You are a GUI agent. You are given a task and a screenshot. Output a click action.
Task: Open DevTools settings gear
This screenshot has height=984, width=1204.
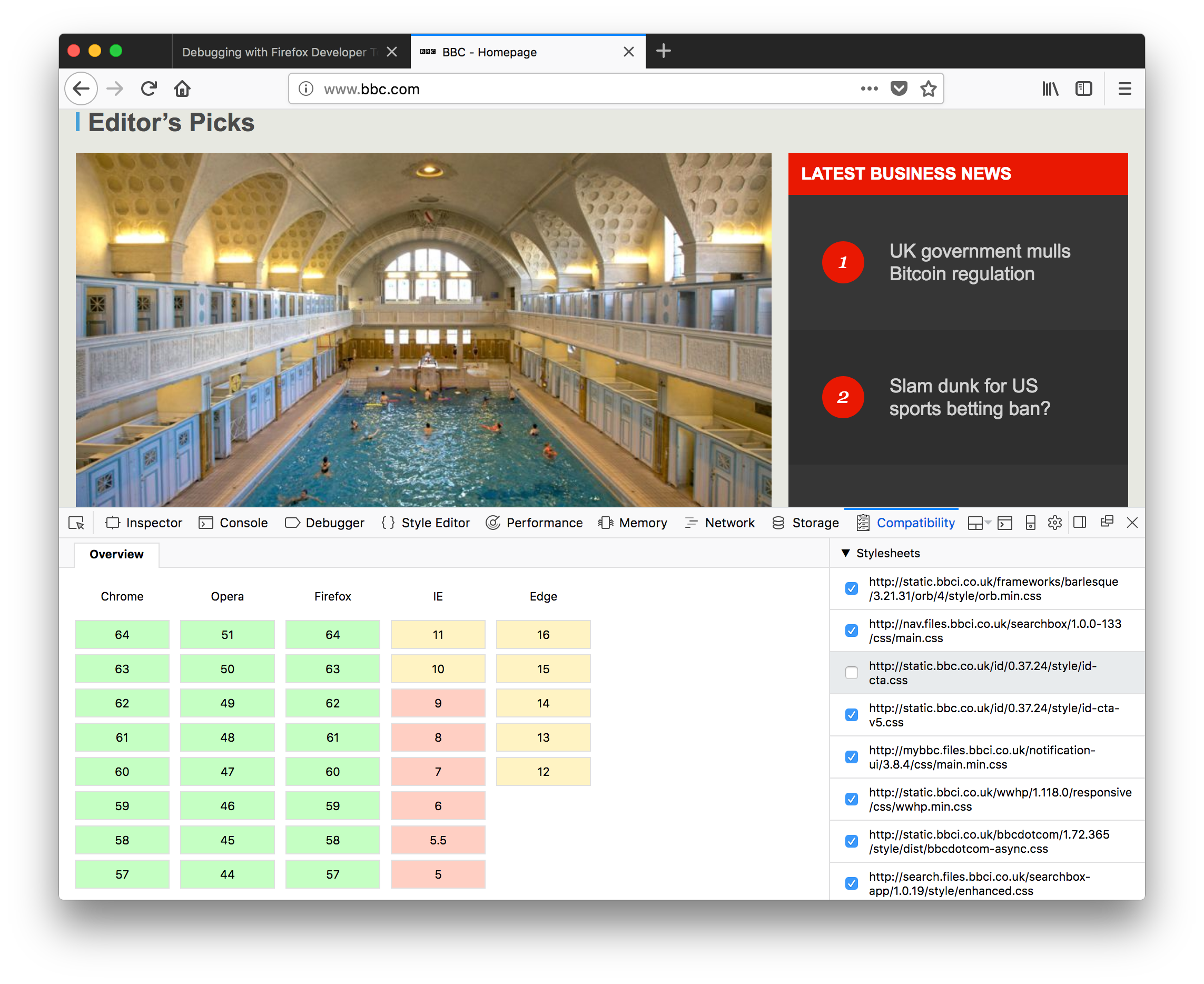[1054, 523]
